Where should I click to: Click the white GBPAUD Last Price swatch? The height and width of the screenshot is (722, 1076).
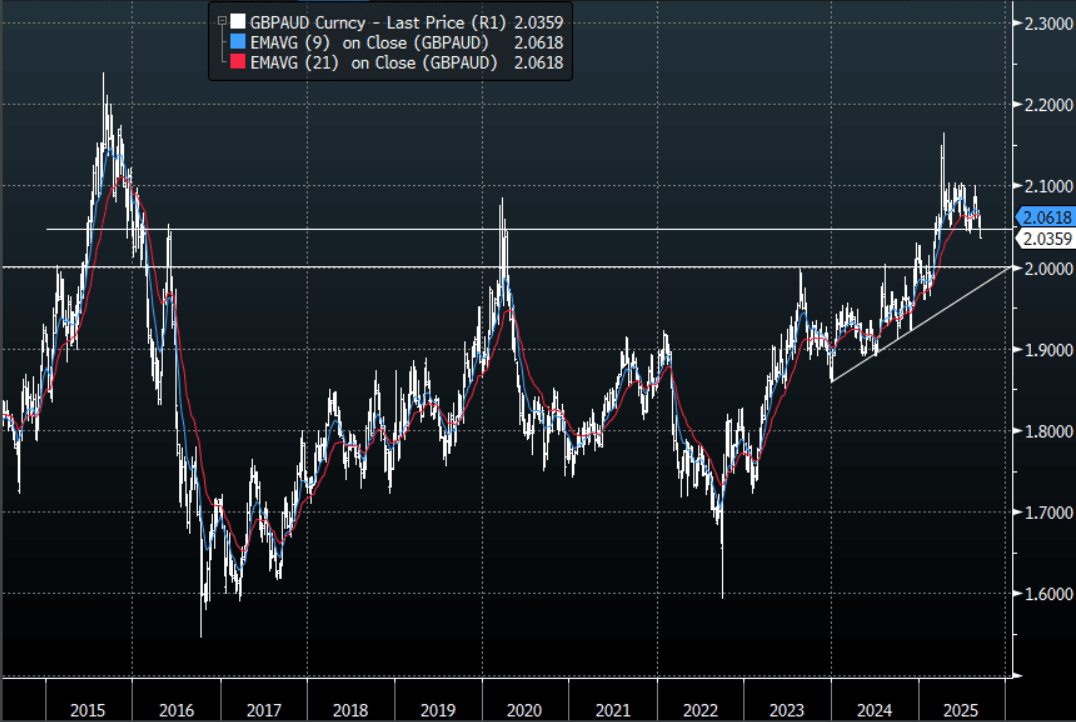(x=237, y=20)
